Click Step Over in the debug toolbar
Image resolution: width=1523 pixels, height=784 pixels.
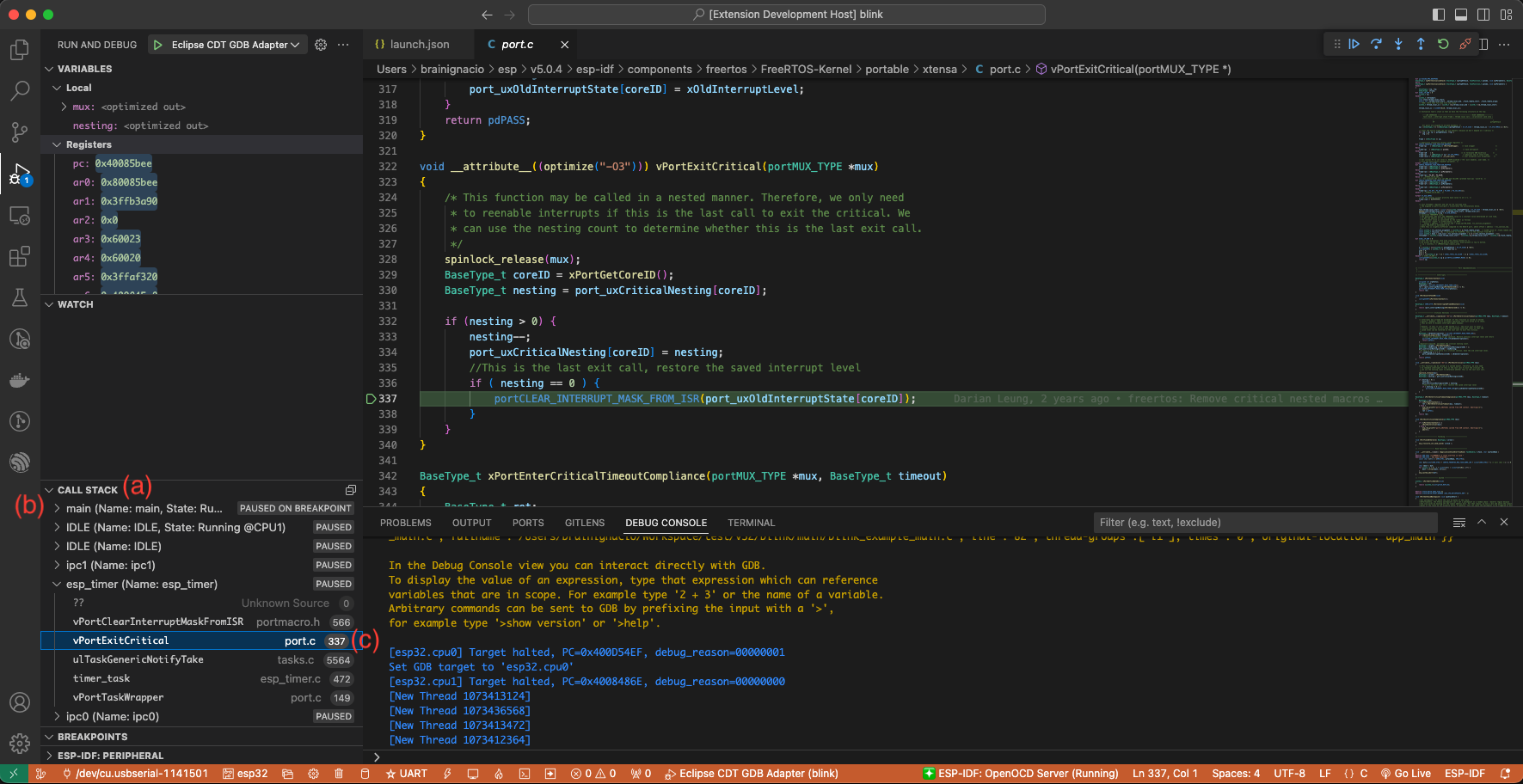coord(1378,44)
